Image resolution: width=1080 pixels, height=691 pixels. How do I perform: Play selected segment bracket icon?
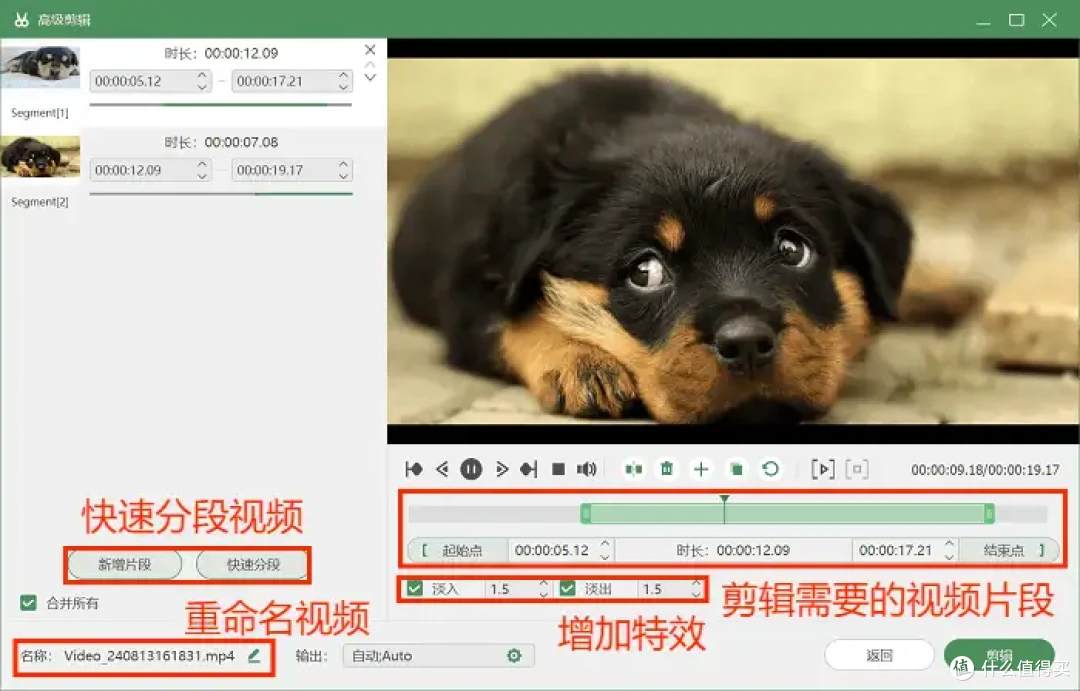pyautogui.click(x=823, y=469)
